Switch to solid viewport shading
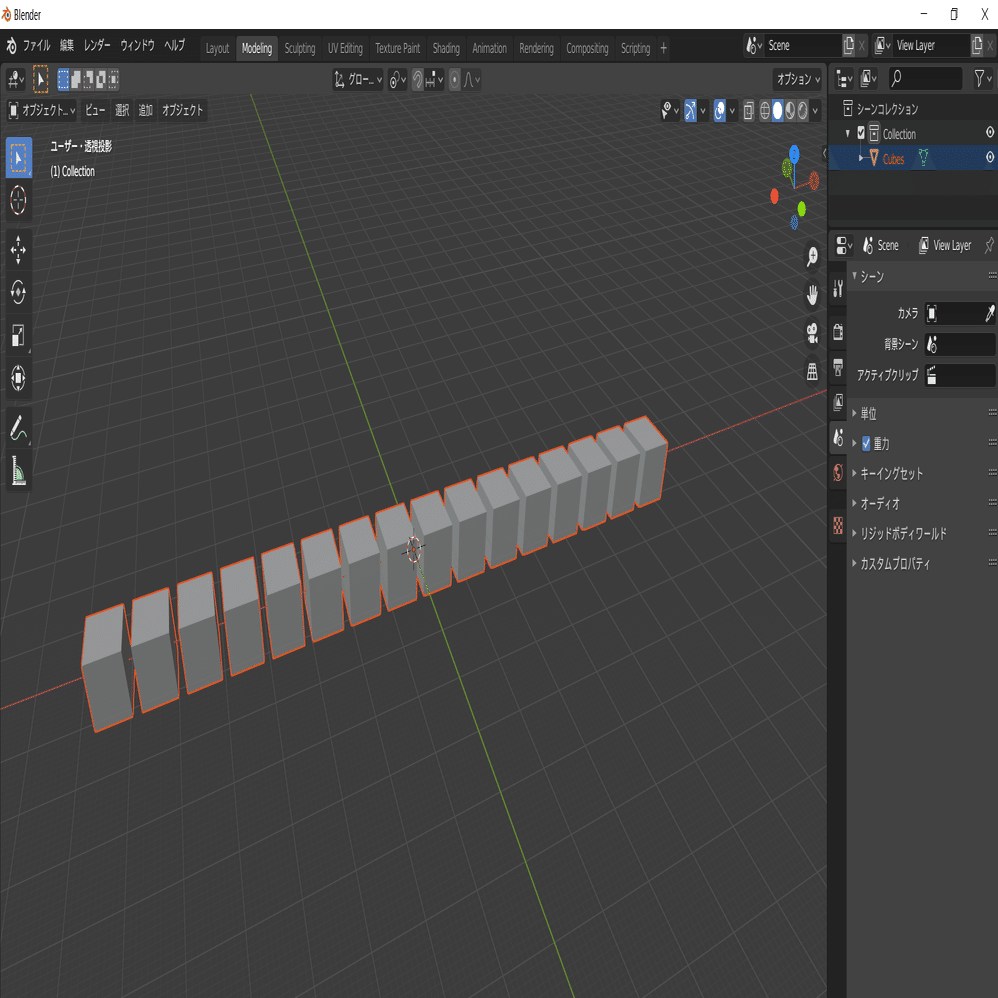The width and height of the screenshot is (998, 998). (778, 111)
